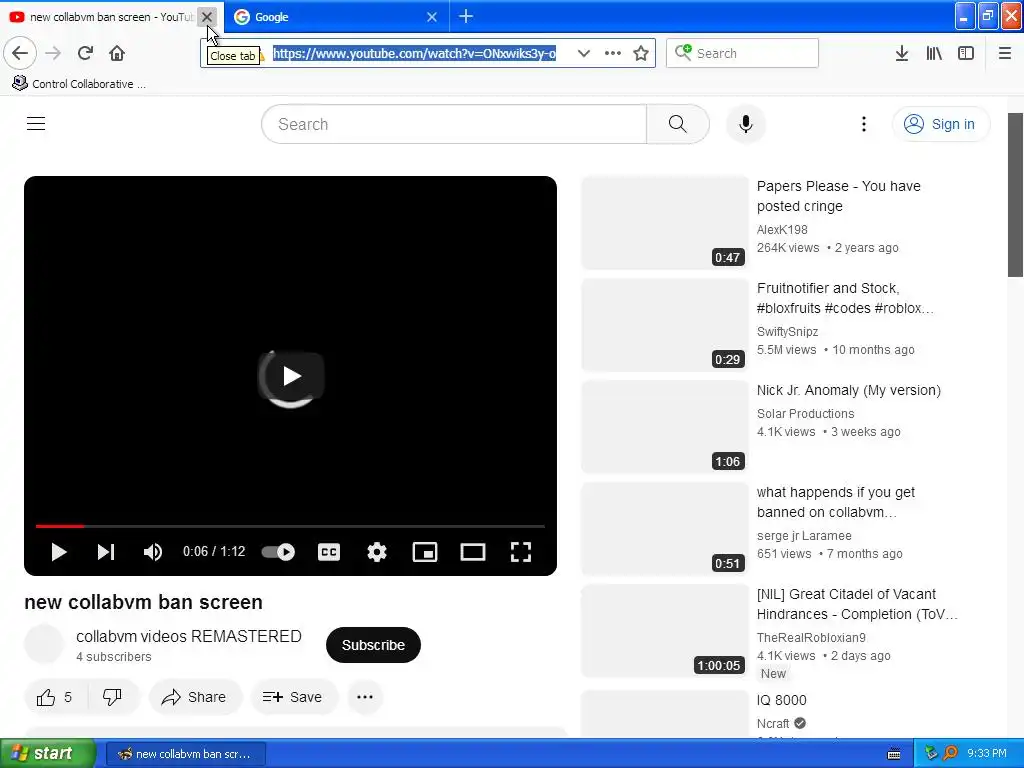Viewport: 1024px width, 768px height.
Task: Skip to next video
Action: tap(106, 552)
